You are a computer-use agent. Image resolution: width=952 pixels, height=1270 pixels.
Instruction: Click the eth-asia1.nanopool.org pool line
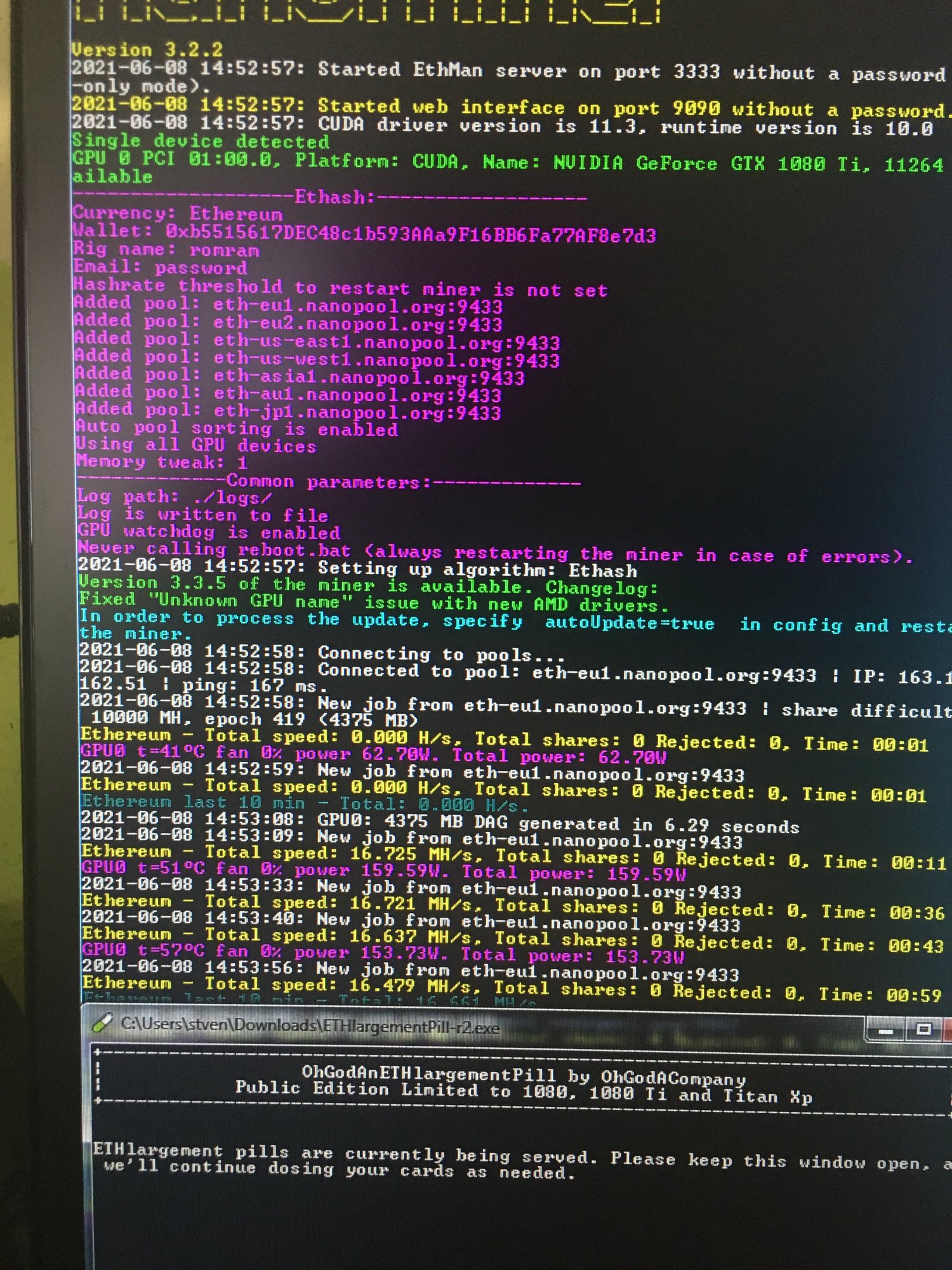coord(299,377)
